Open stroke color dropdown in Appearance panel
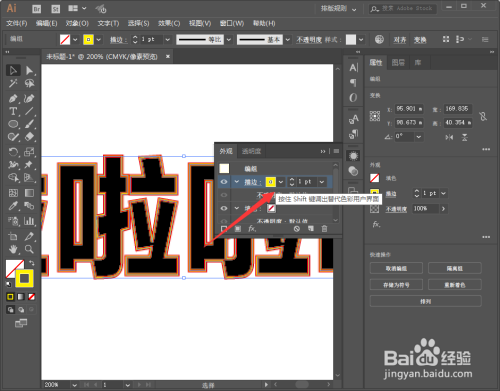The height and width of the screenshot is (391, 500). [x=281, y=182]
